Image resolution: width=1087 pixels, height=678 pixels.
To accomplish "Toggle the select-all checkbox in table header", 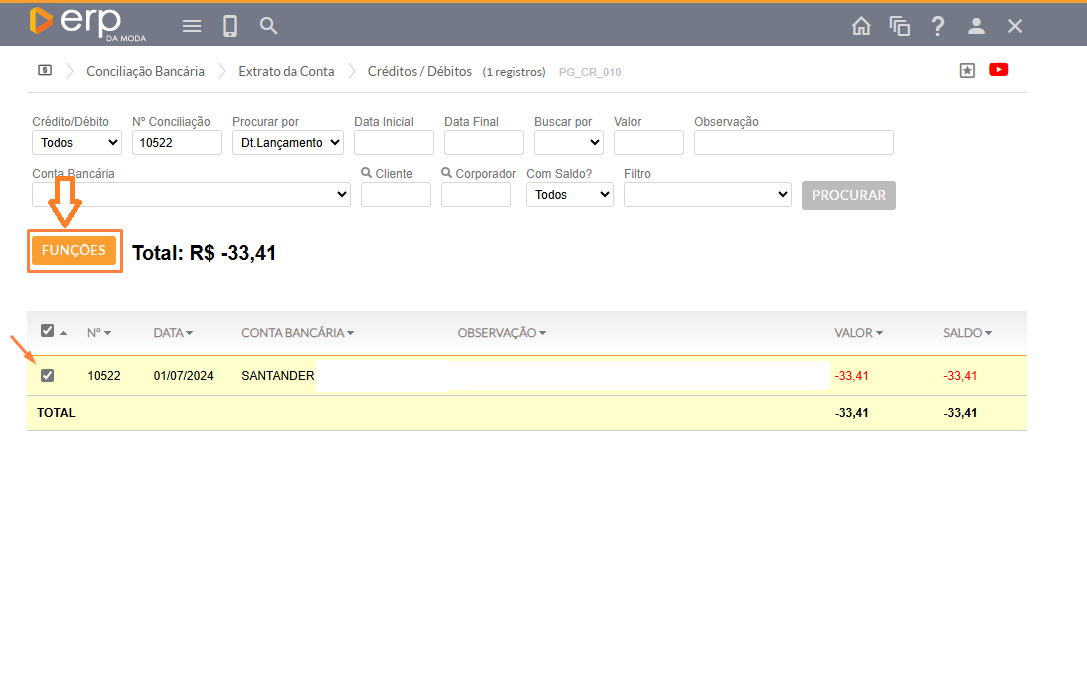I will pyautogui.click(x=47, y=331).
